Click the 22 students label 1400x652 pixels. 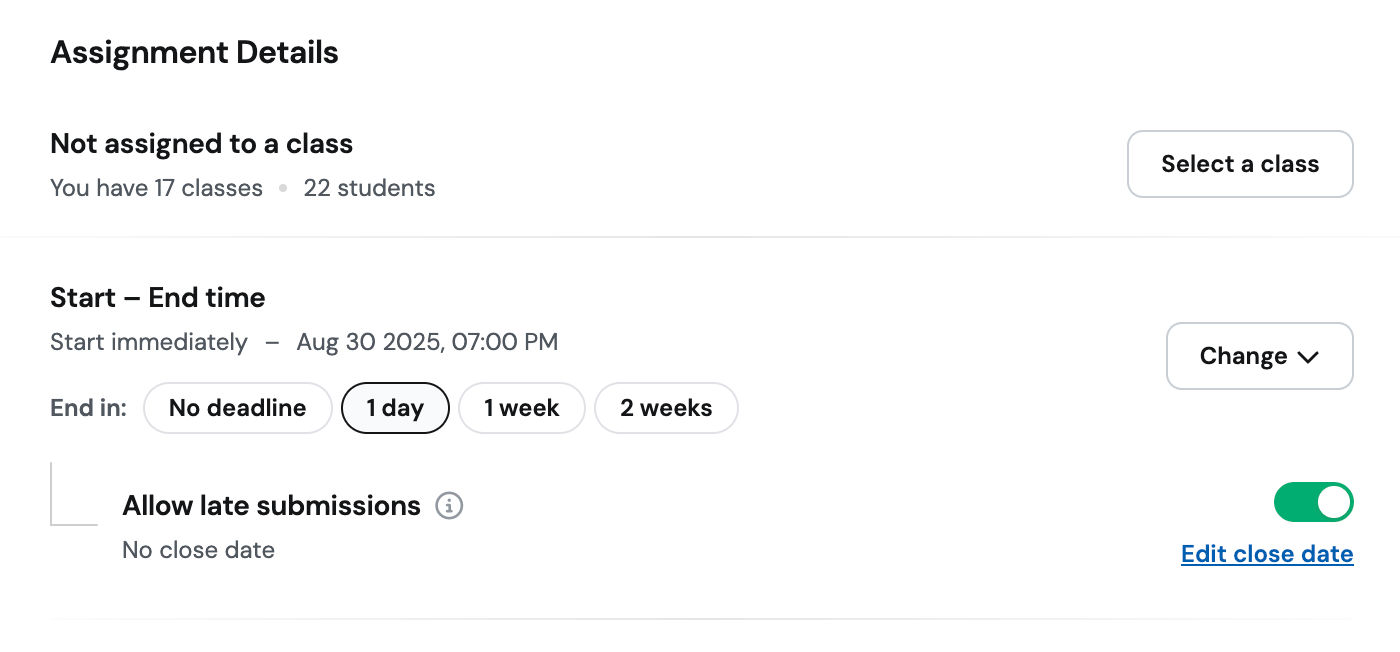pos(370,188)
